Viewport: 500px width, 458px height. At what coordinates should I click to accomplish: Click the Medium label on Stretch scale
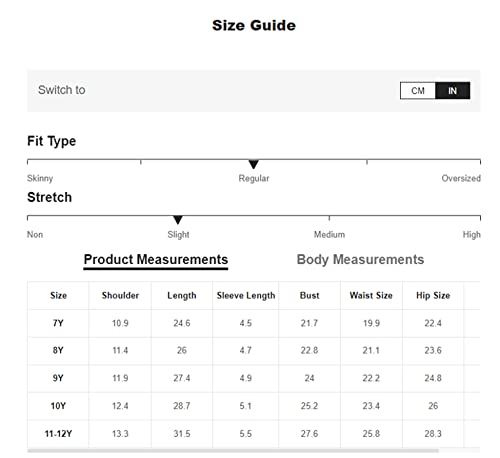pos(329,235)
